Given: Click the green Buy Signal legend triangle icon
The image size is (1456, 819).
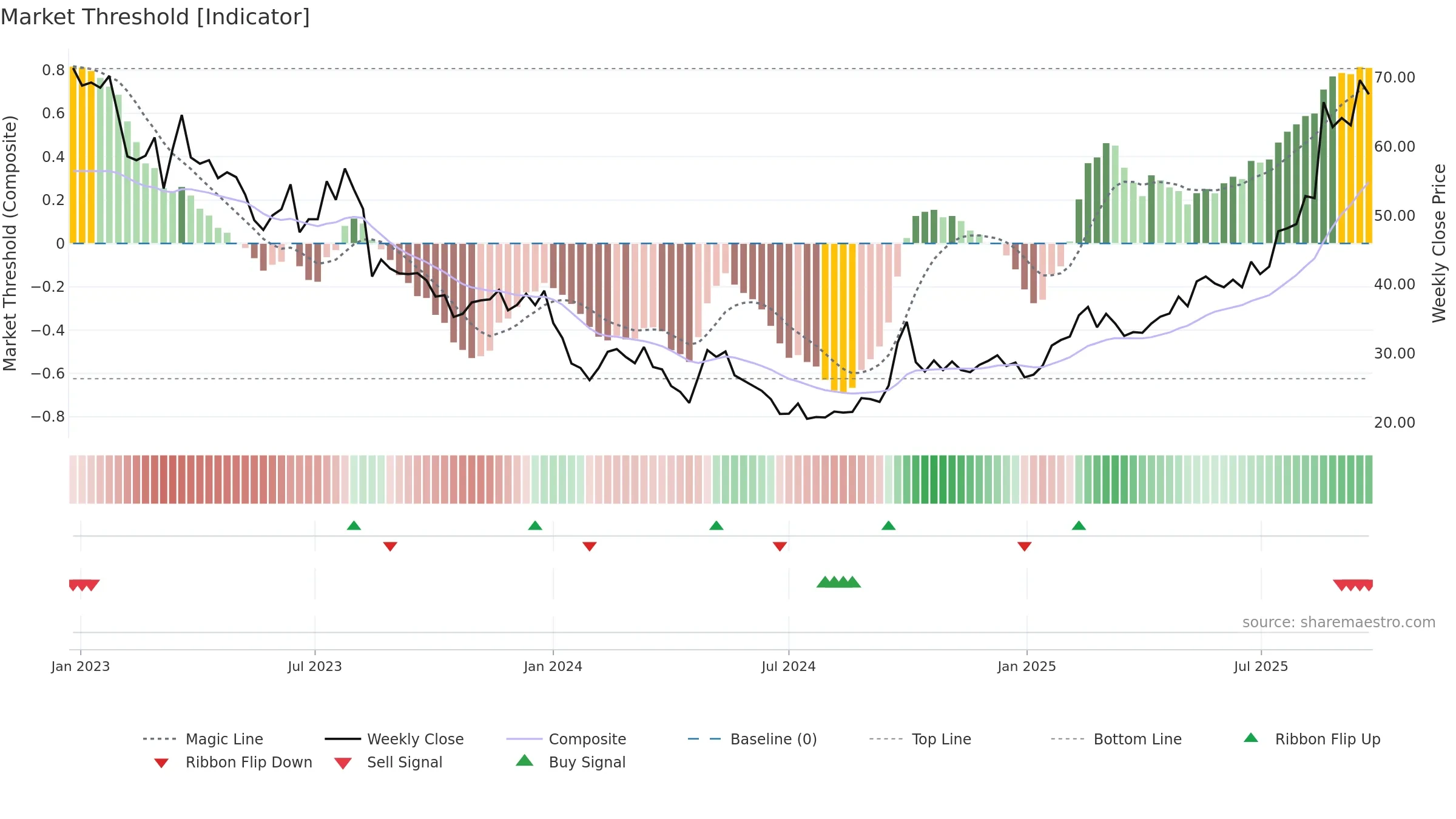Looking at the screenshot, I should click(525, 760).
